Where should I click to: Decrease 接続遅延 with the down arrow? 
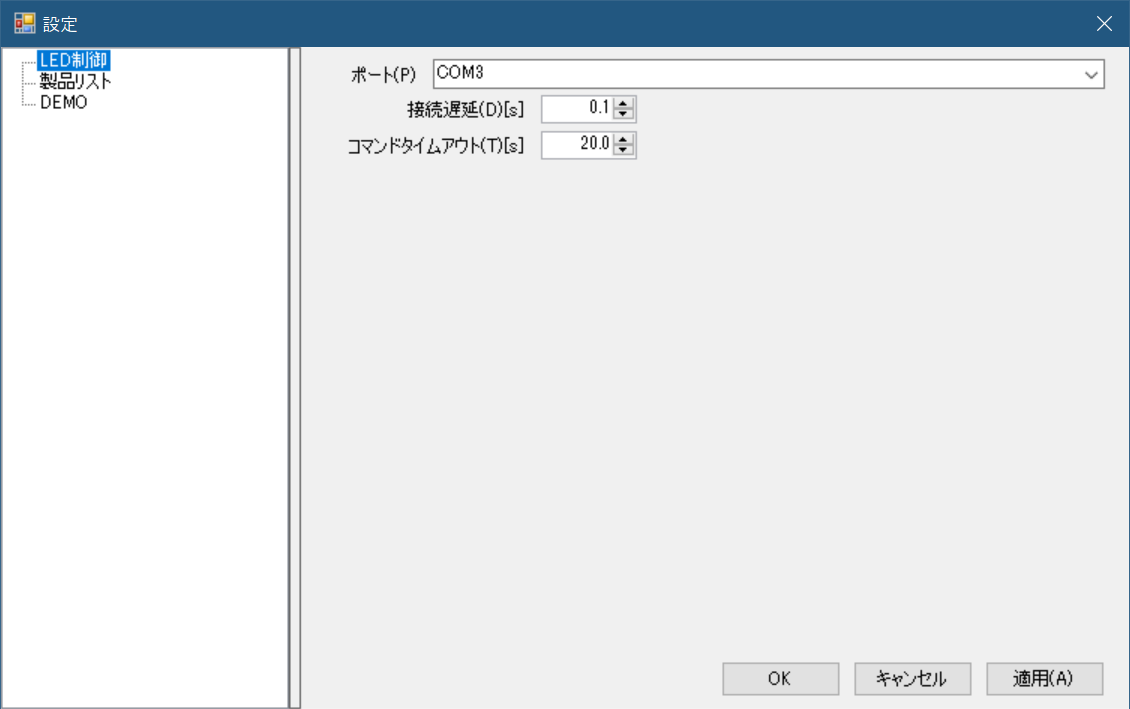click(624, 114)
